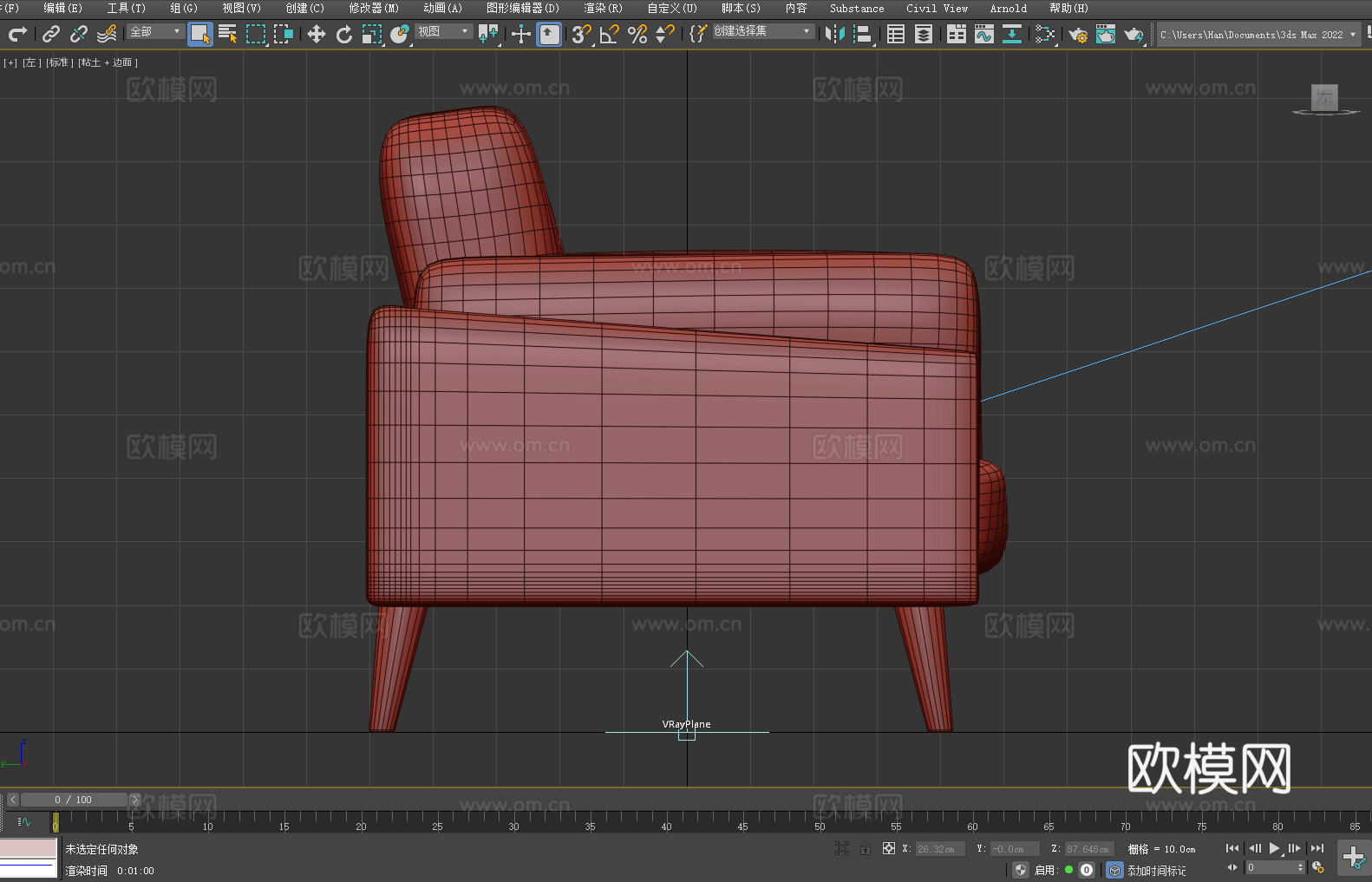The height and width of the screenshot is (882, 1372).
Task: Open the 修改器(M) menu
Action: 374,8
